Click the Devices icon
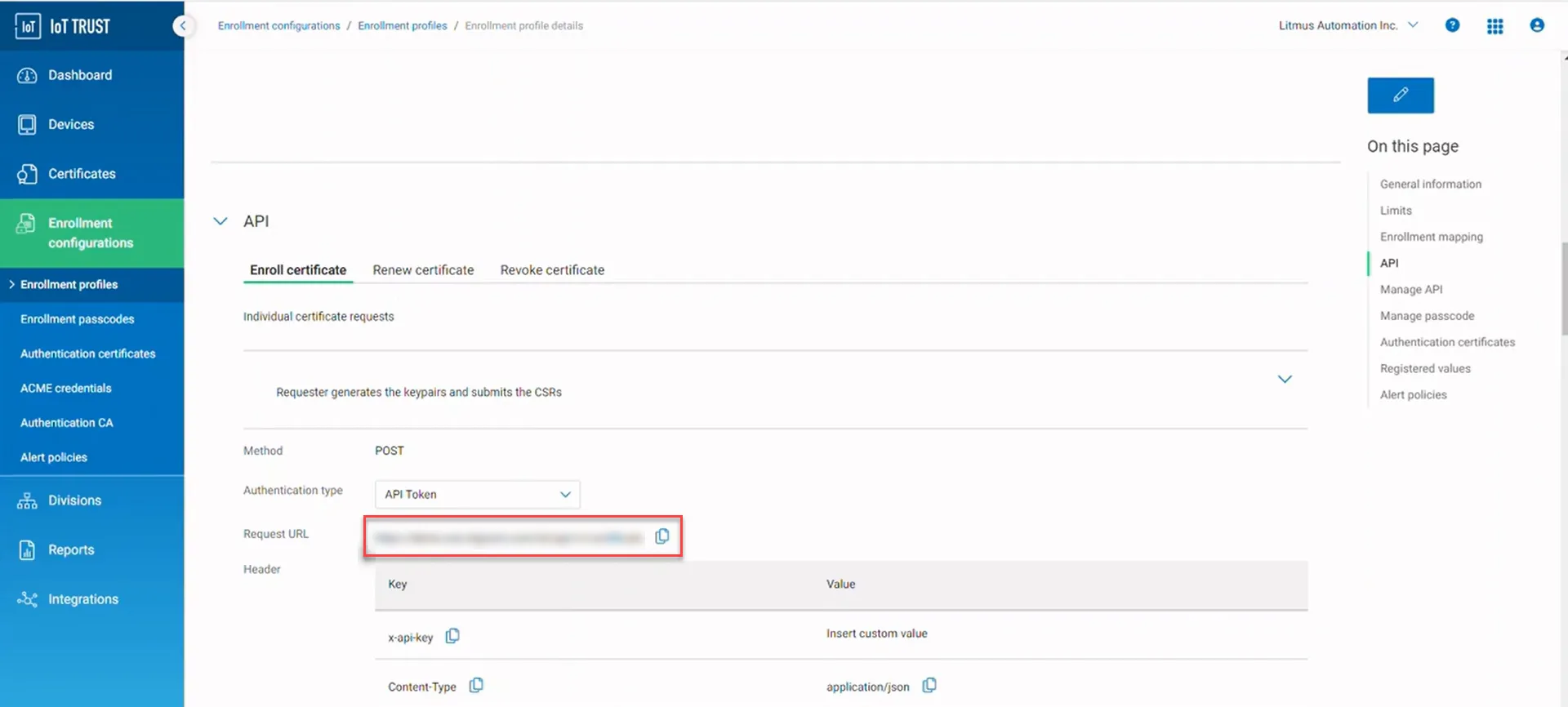The height and width of the screenshot is (707, 1568). [27, 125]
